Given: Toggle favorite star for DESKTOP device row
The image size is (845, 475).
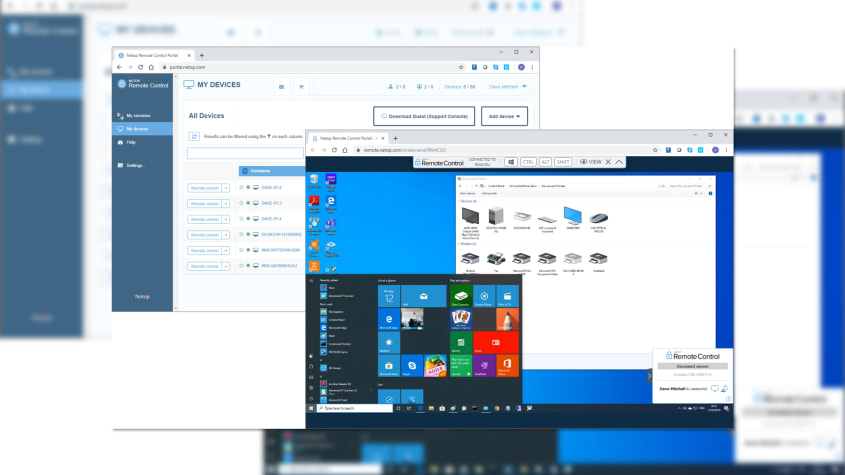Looking at the screenshot, I should coord(241,235).
